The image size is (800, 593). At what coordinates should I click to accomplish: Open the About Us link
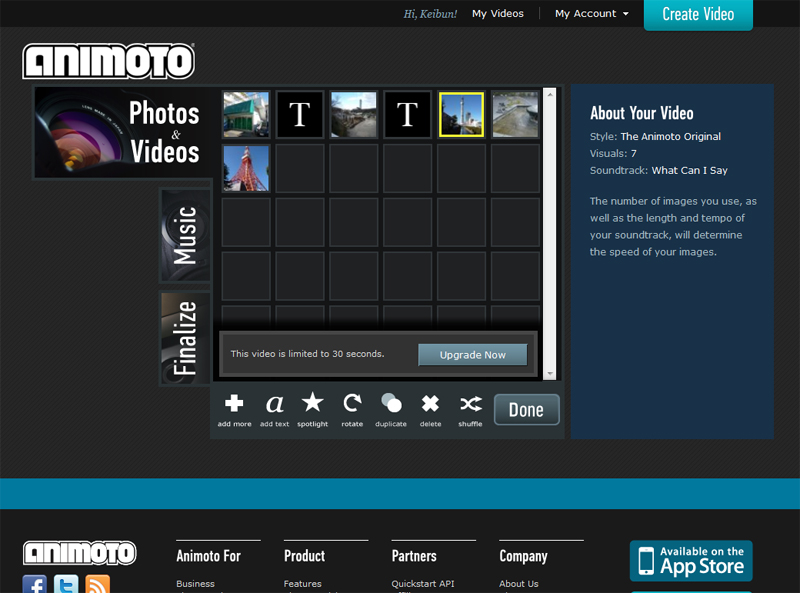[518, 583]
